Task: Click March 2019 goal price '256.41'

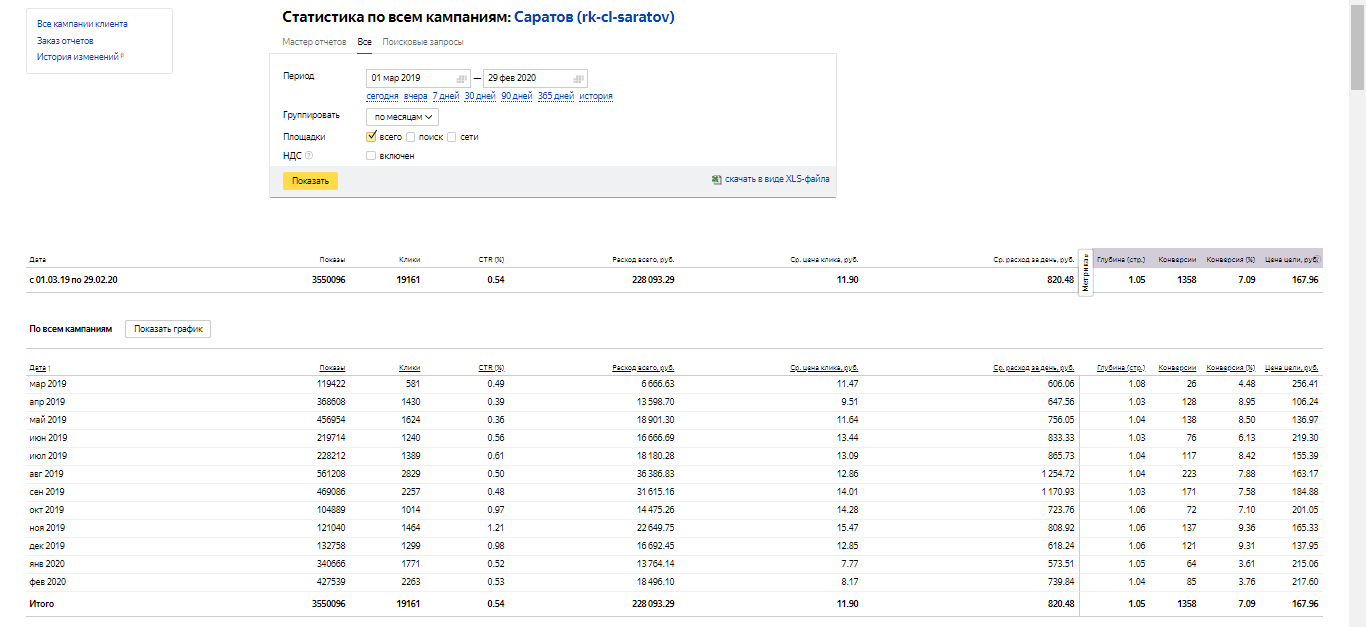Action: (1305, 383)
